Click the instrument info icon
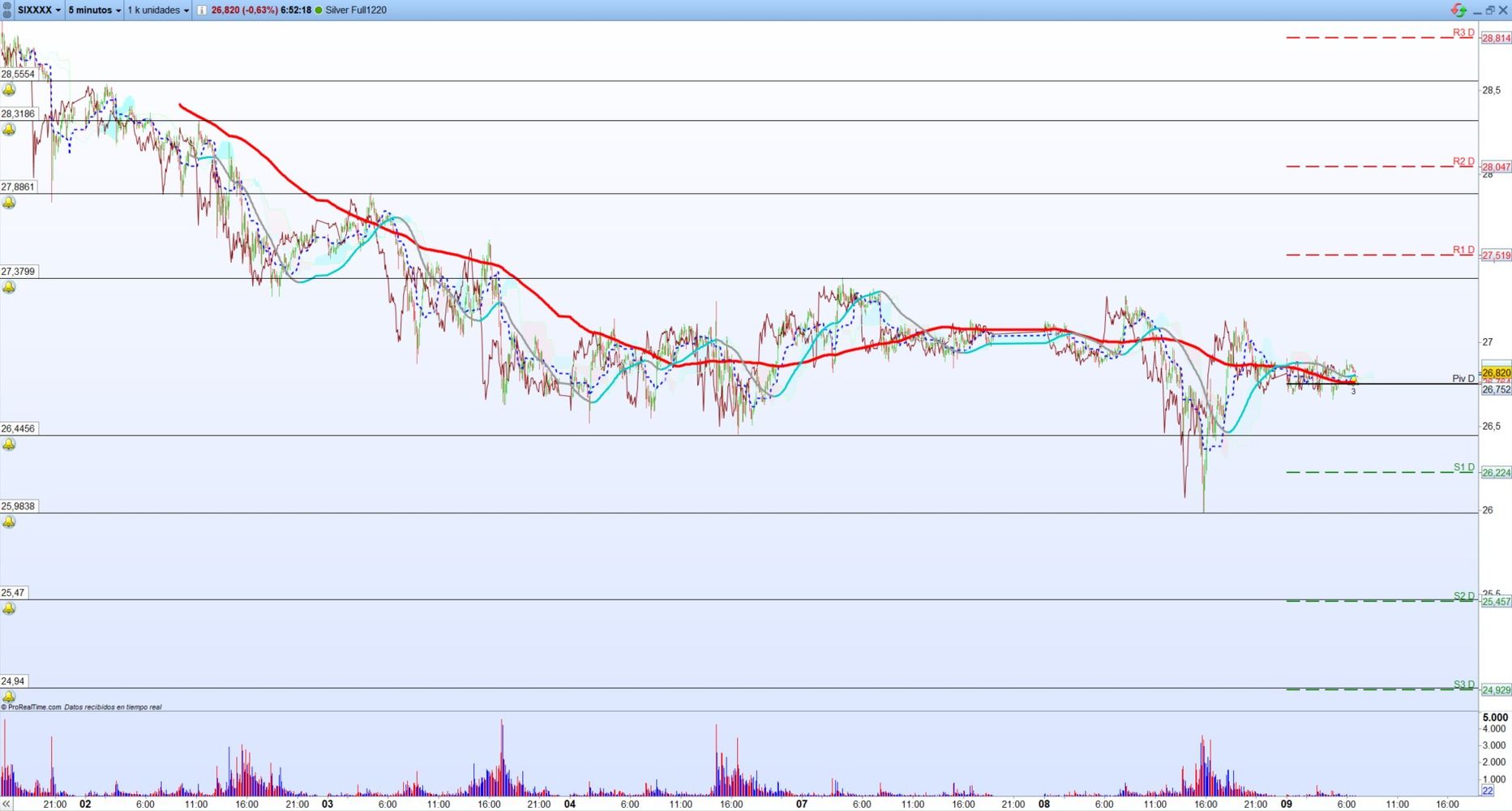The width and height of the screenshot is (1512, 811). [x=202, y=10]
